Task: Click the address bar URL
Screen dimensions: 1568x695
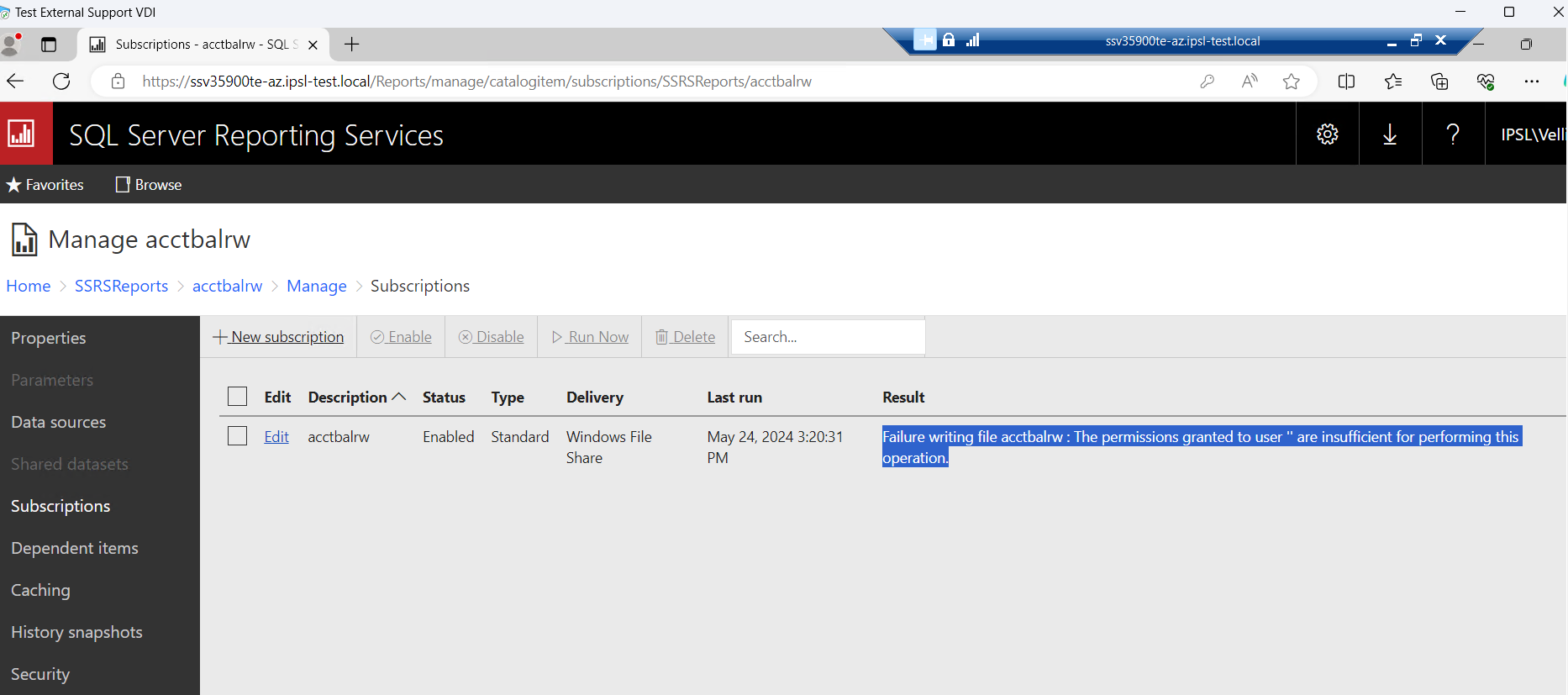Action: (477, 82)
